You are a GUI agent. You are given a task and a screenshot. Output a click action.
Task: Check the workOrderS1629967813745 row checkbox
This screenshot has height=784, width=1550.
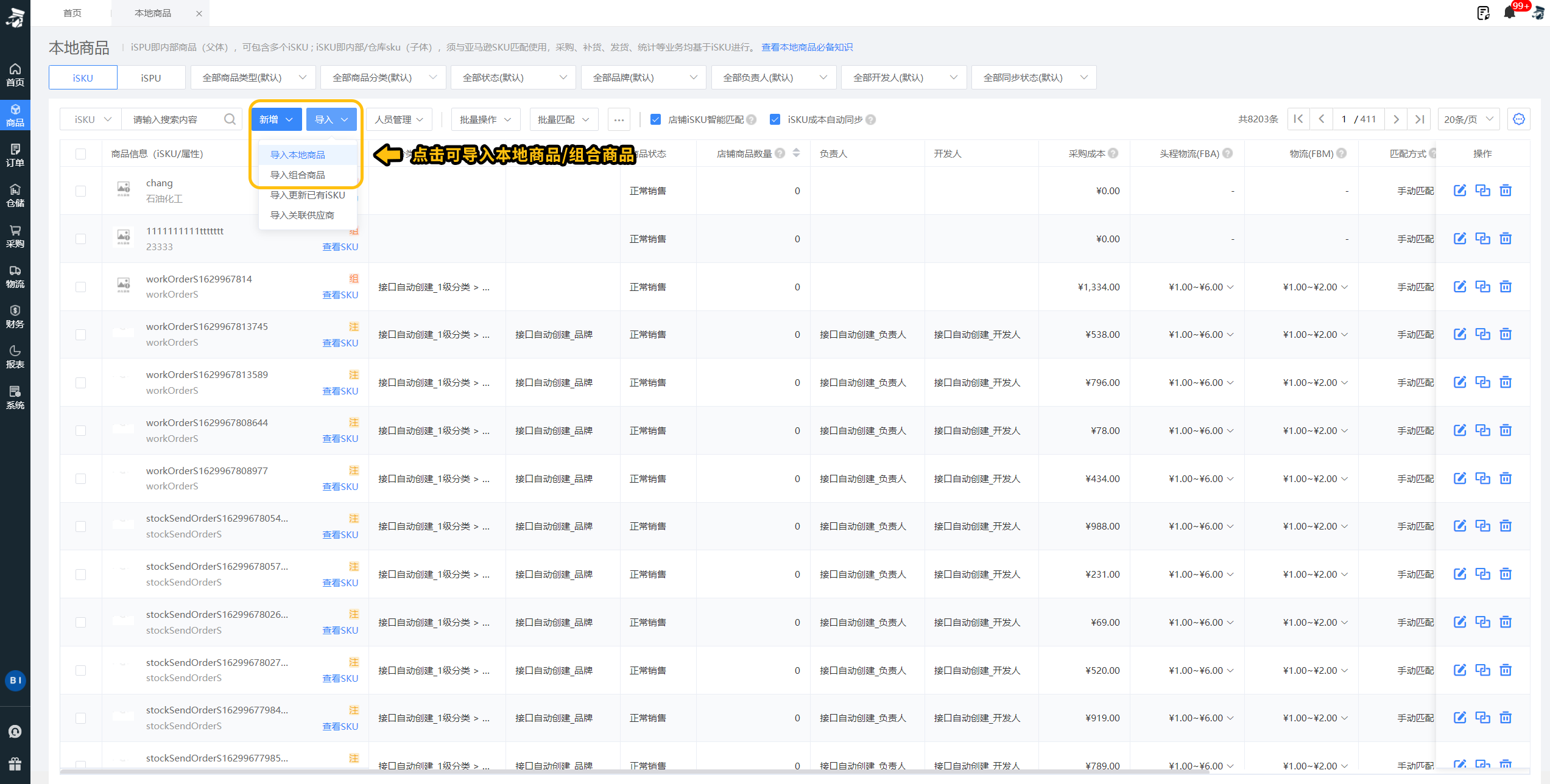(x=80, y=335)
